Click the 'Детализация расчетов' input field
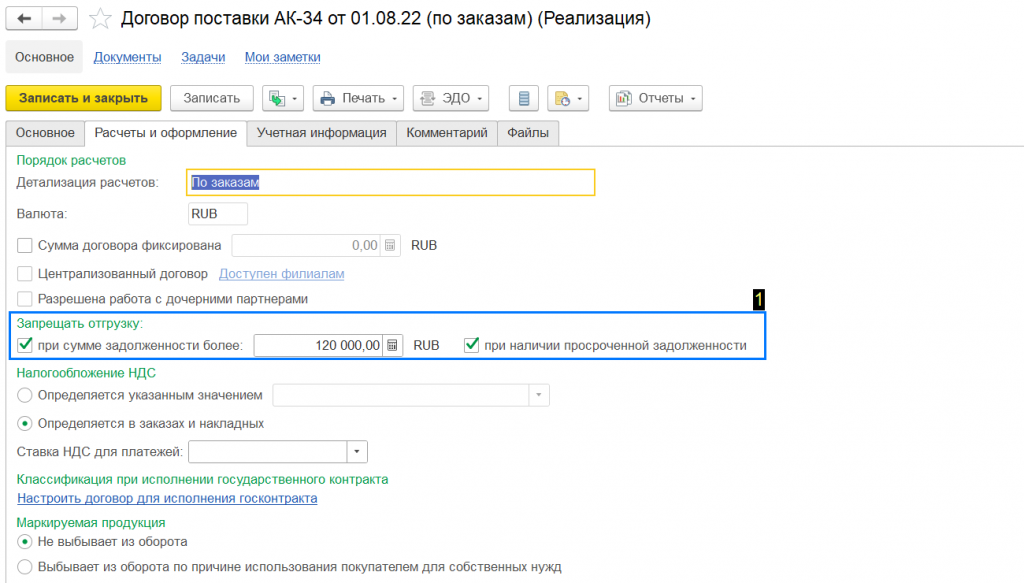 pos(391,183)
